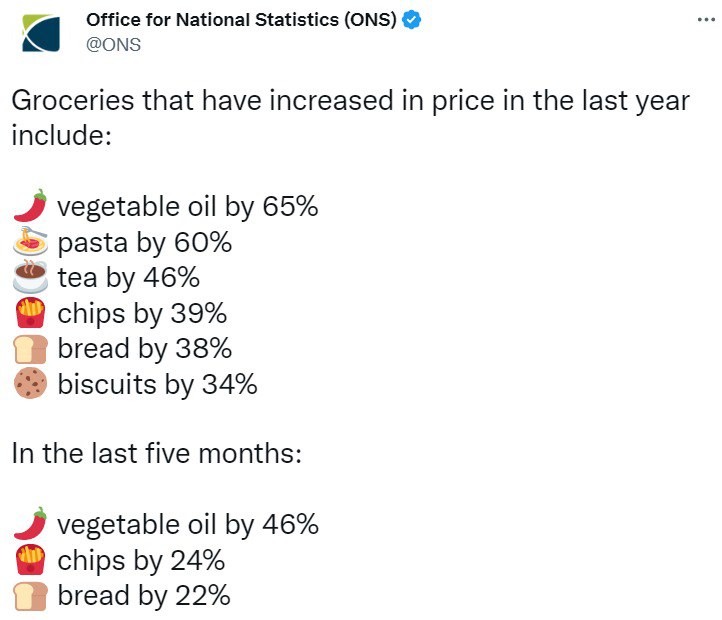The width and height of the screenshot is (722, 620).
Task: Click the fries emoji beside chips 24%
Action: click(30, 560)
